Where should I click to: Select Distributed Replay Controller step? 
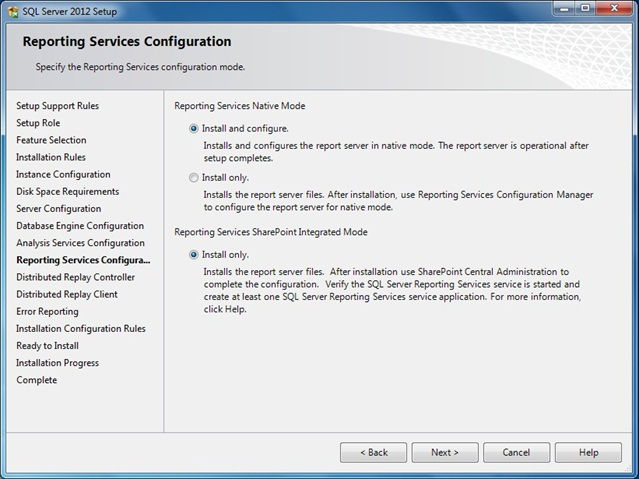tap(76, 277)
